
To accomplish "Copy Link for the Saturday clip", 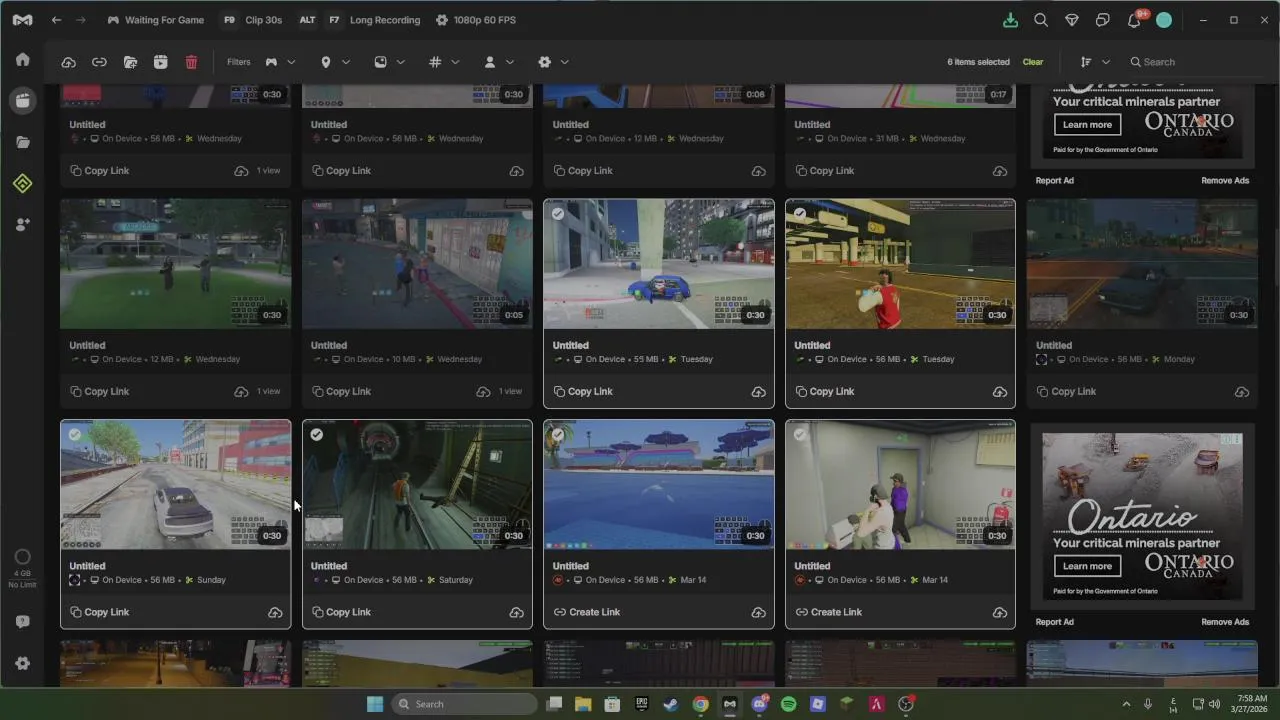I will (x=341, y=612).
